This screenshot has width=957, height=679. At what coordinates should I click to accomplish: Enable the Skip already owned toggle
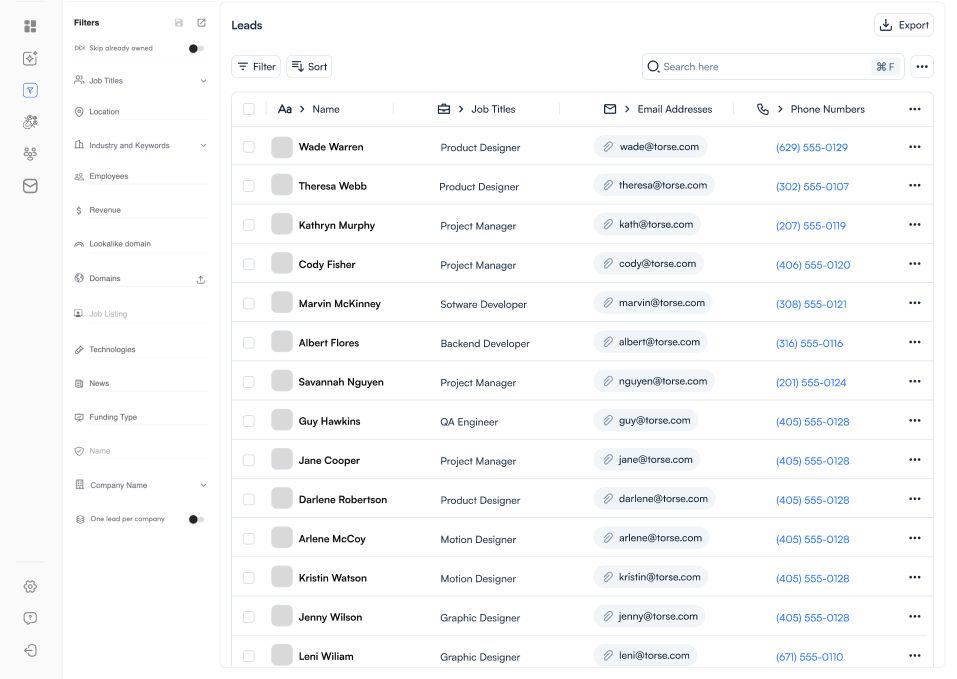tap(196, 47)
